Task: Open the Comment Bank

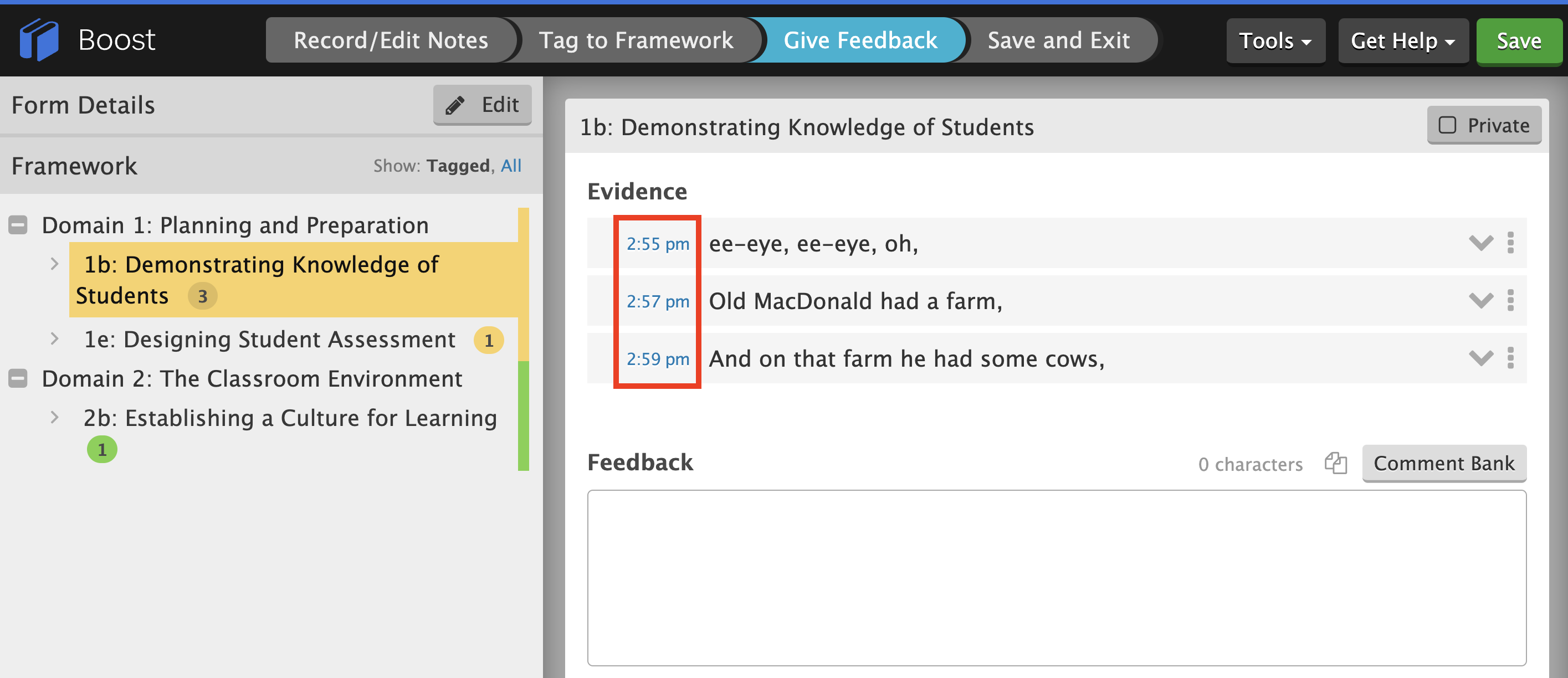Action: 1443,463
